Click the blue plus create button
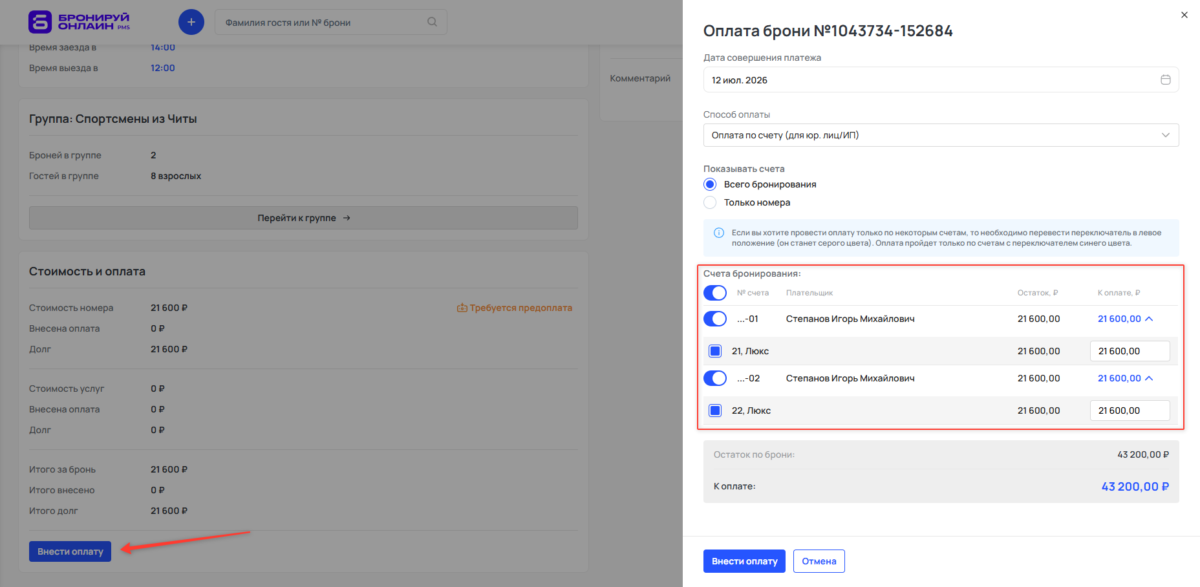Image resolution: width=1200 pixels, height=587 pixels. click(x=191, y=22)
